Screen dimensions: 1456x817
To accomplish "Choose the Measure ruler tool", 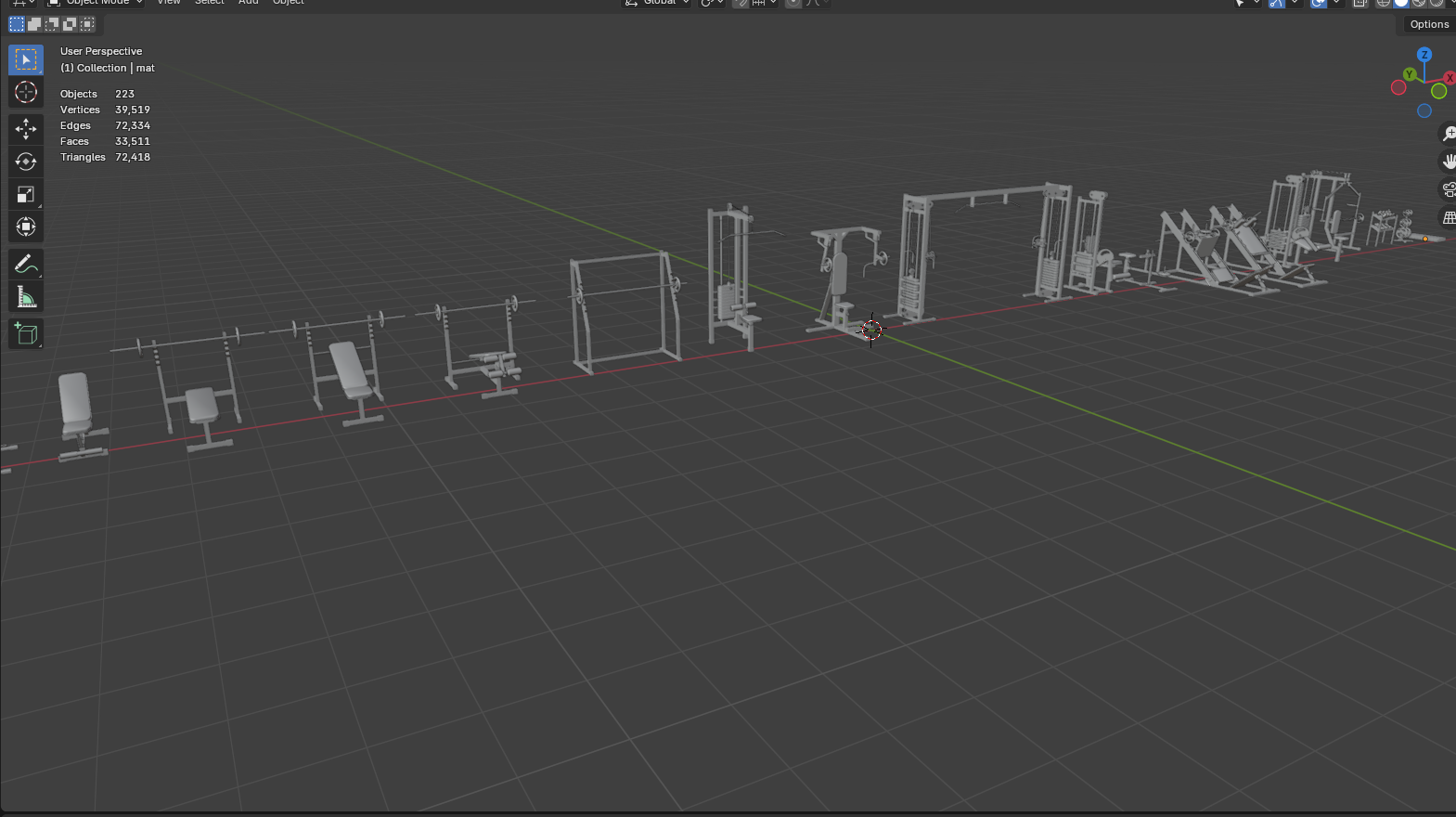I will (x=26, y=297).
